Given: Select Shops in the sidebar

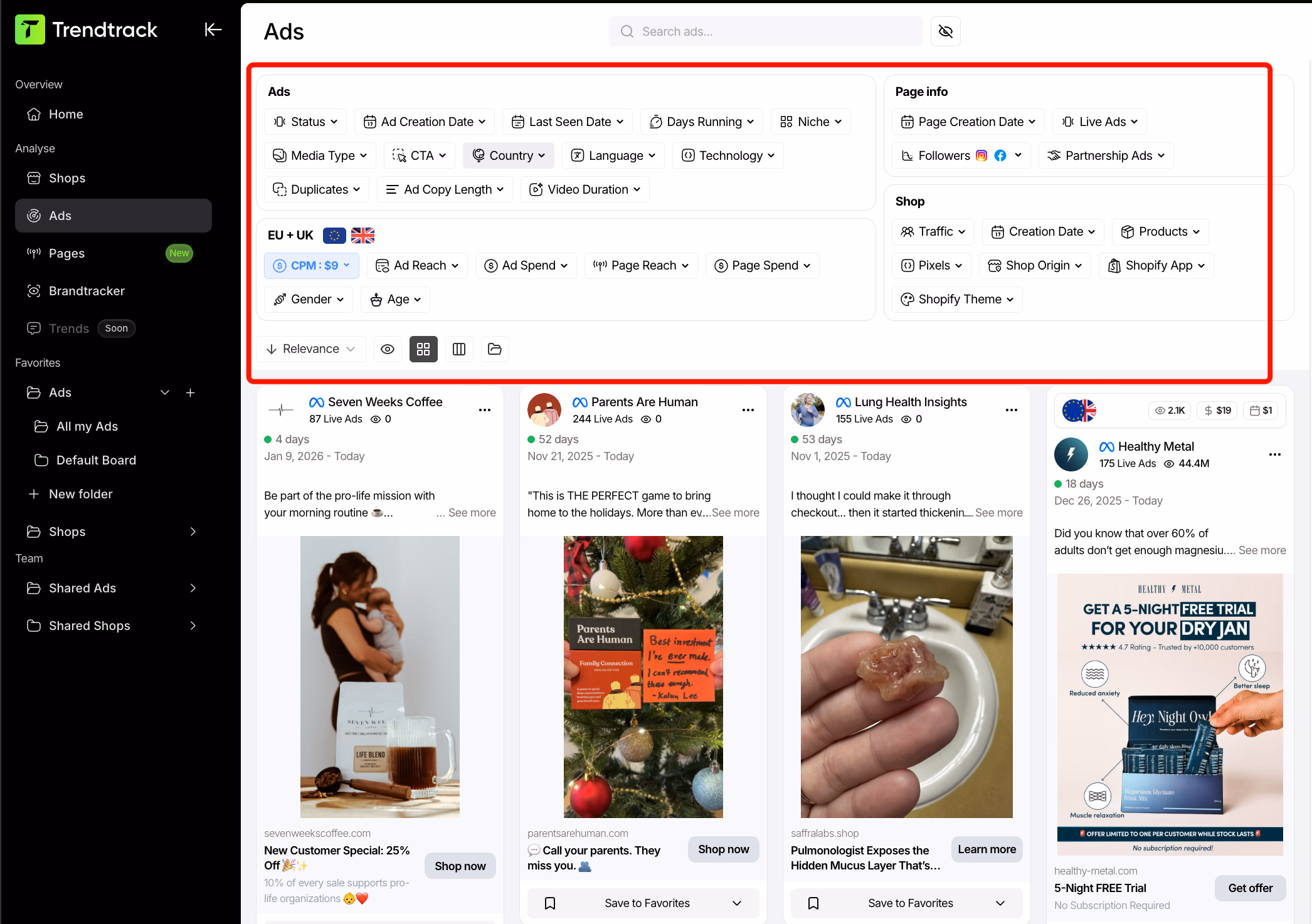Looking at the screenshot, I should click(x=67, y=178).
